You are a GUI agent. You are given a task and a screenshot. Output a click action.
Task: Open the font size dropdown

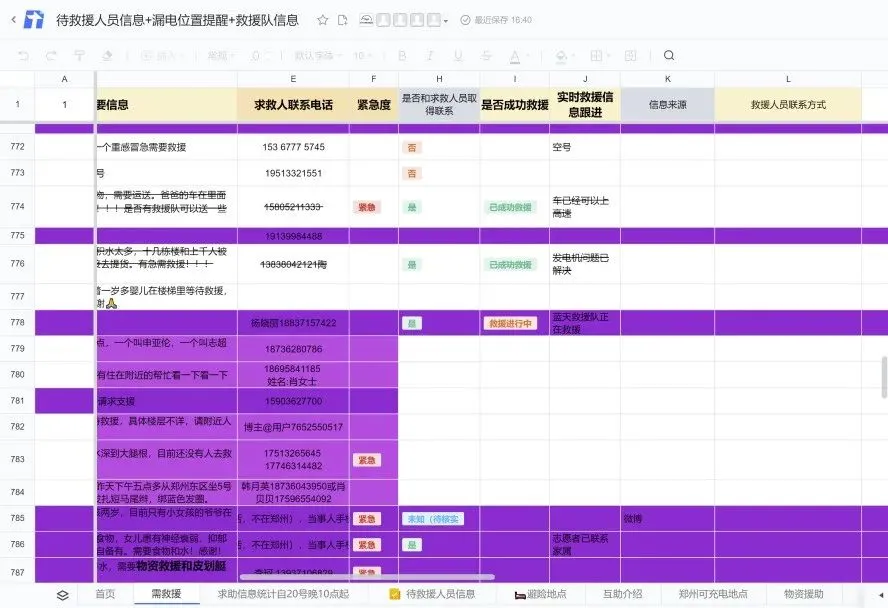point(362,55)
